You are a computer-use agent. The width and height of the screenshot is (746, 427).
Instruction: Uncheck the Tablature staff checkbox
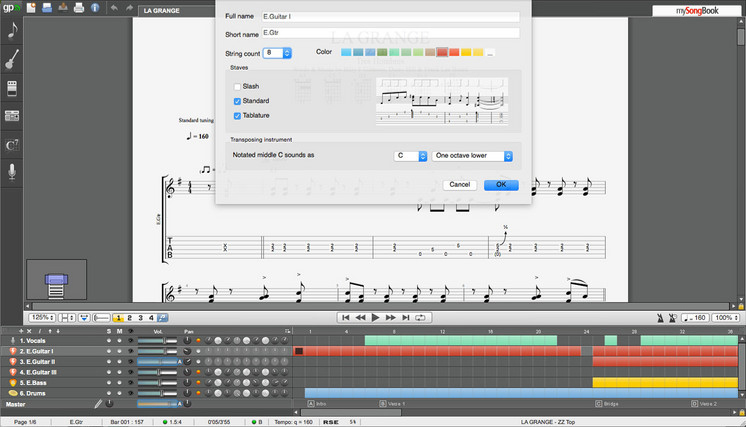[237, 116]
